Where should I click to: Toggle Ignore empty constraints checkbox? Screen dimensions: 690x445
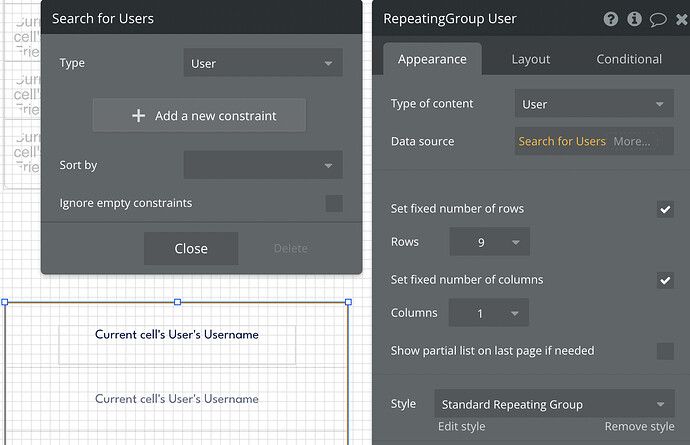(334, 204)
